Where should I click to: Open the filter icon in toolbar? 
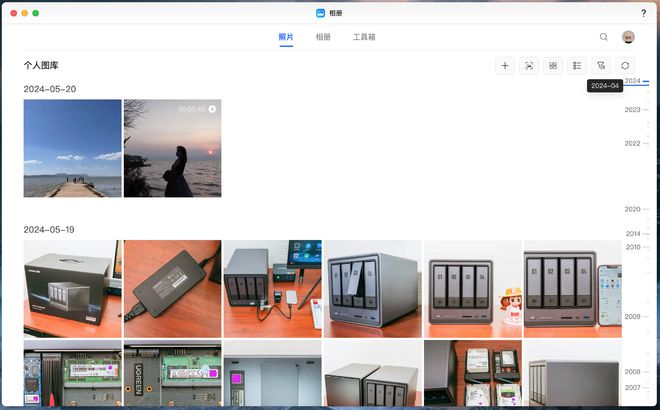tap(601, 66)
